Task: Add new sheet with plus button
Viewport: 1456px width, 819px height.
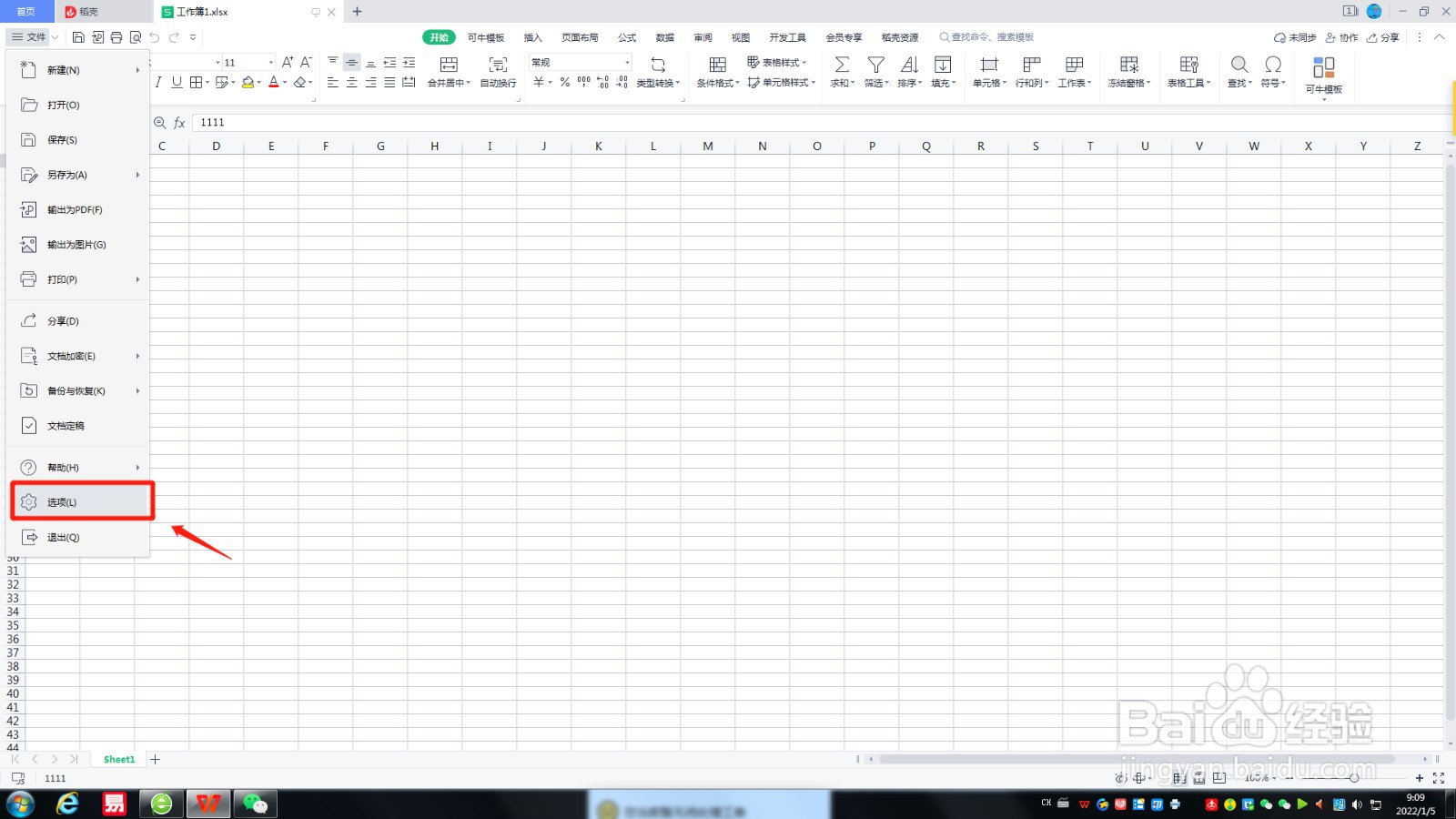Action: (x=155, y=759)
